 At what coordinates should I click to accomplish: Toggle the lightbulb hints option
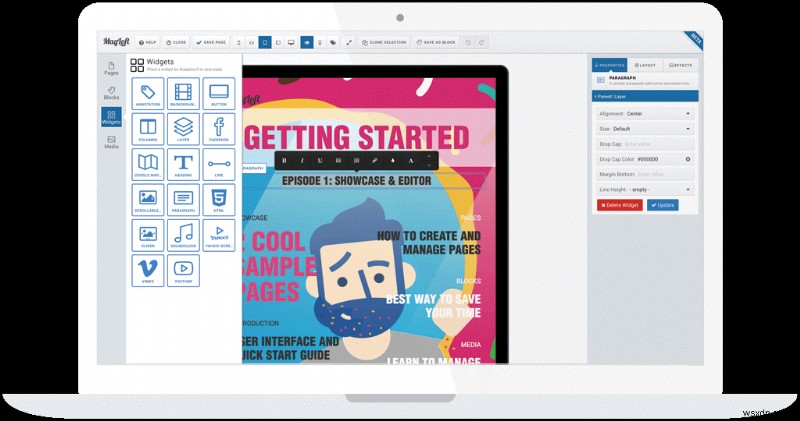tap(320, 42)
